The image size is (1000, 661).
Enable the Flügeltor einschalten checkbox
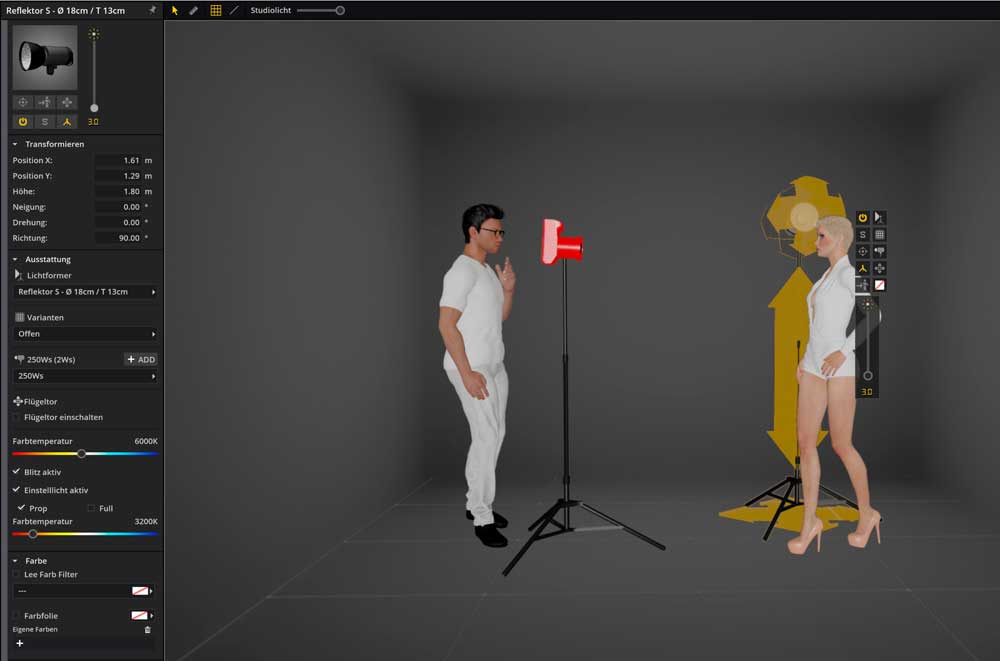[x=16, y=417]
